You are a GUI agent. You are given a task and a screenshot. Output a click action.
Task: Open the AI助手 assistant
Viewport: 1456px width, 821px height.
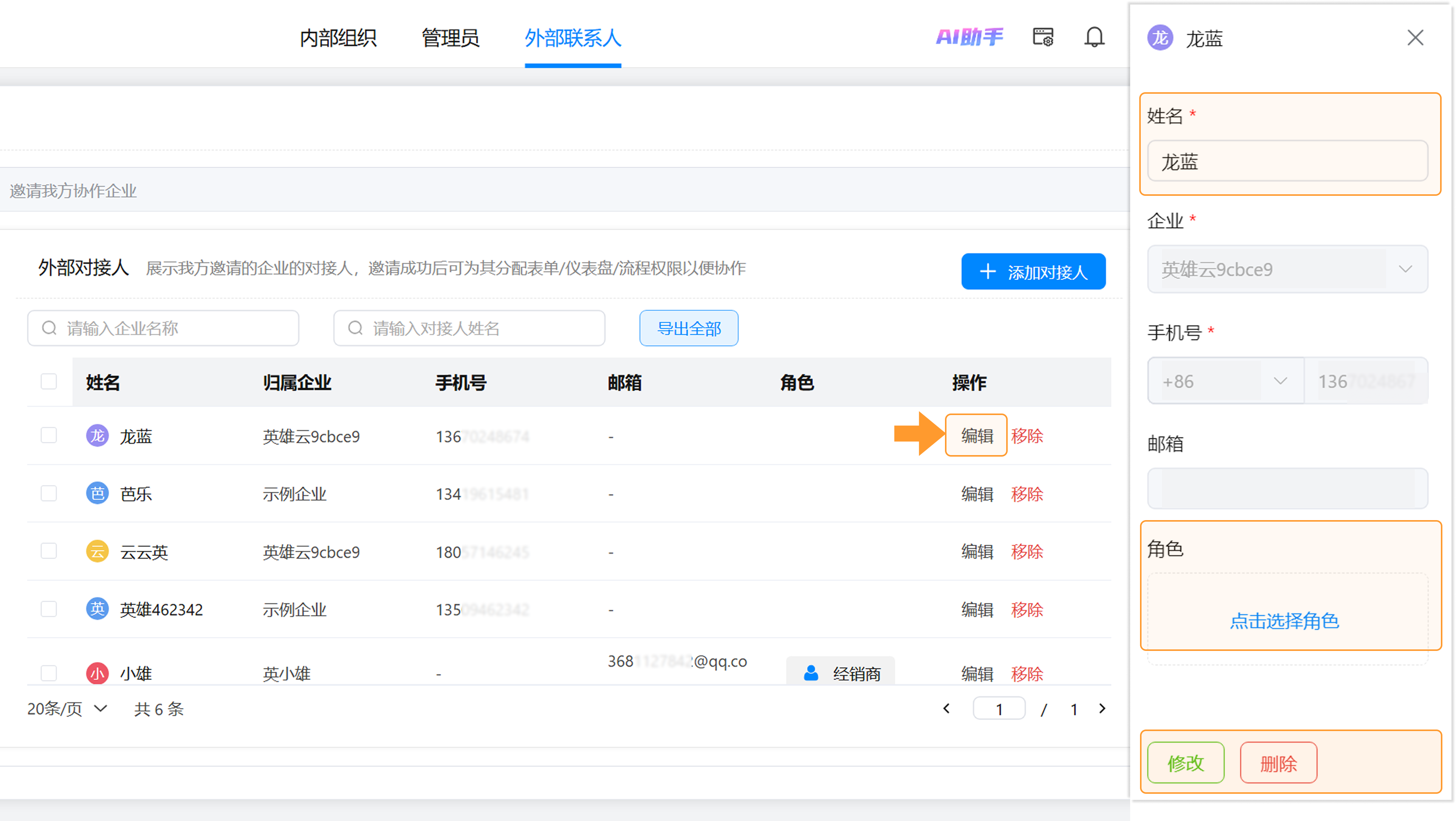point(970,37)
